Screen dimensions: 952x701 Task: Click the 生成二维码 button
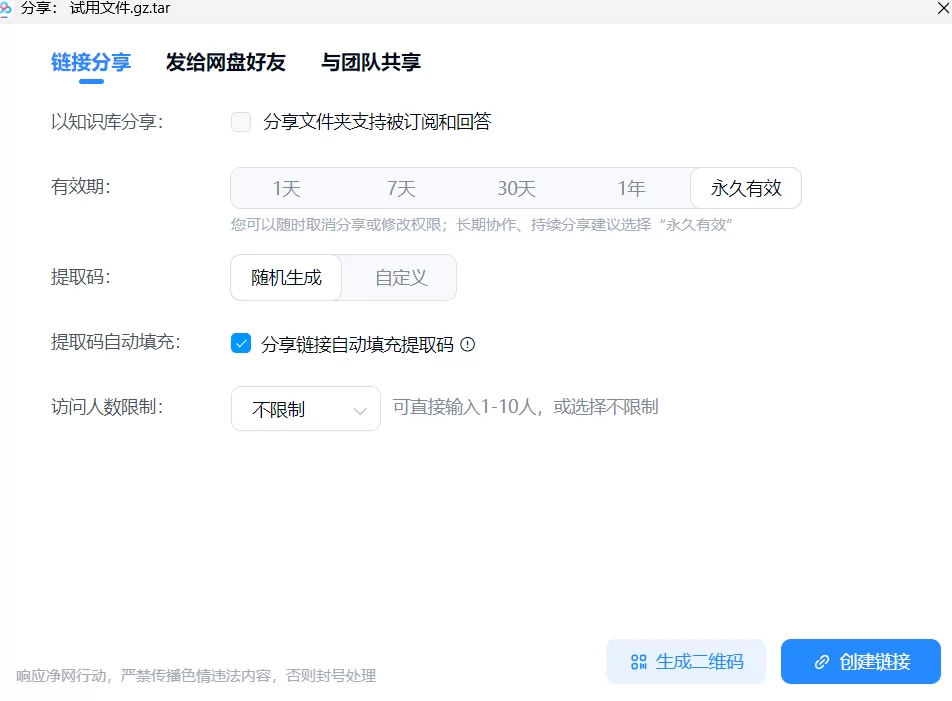686,662
